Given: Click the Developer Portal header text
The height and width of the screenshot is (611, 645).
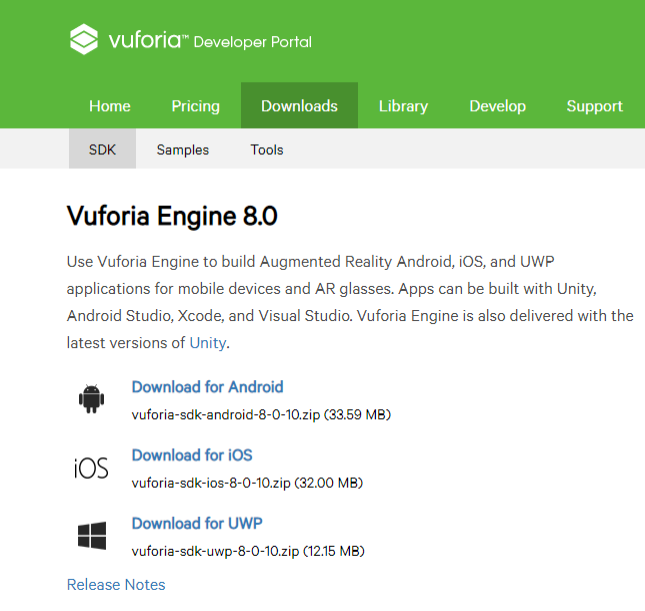Looking at the screenshot, I should (x=253, y=42).
